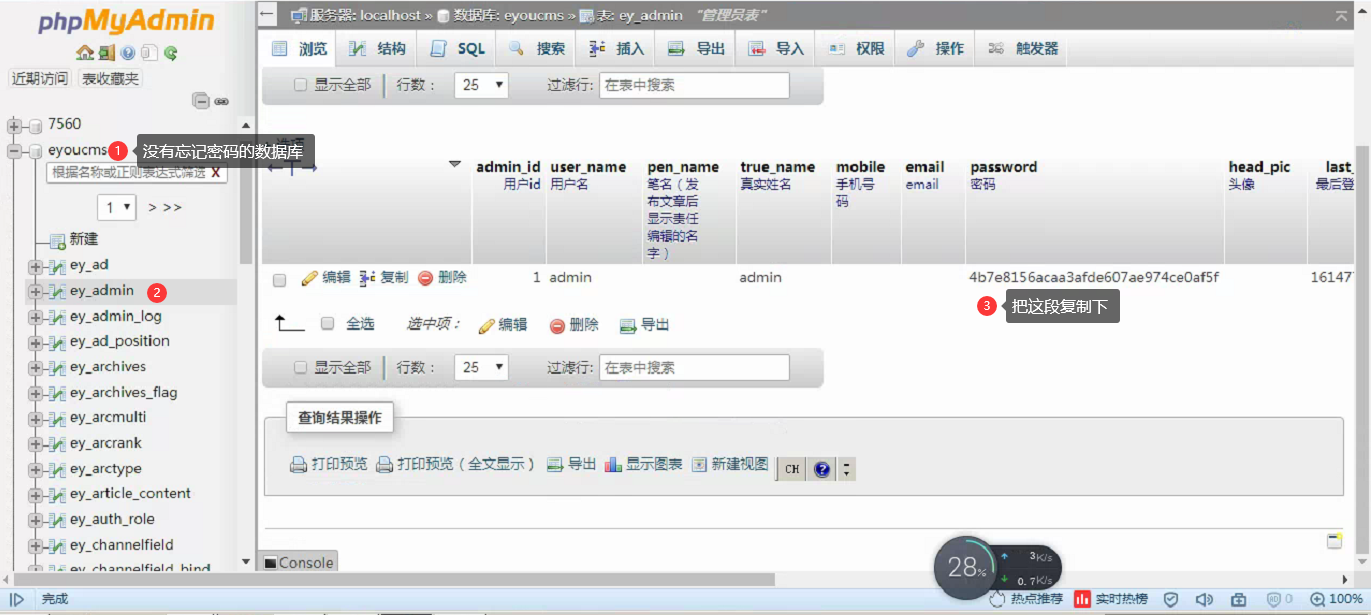Click the speaker sound icon in status bar
Viewport: 1371px width, 615px height.
pos(1204,599)
